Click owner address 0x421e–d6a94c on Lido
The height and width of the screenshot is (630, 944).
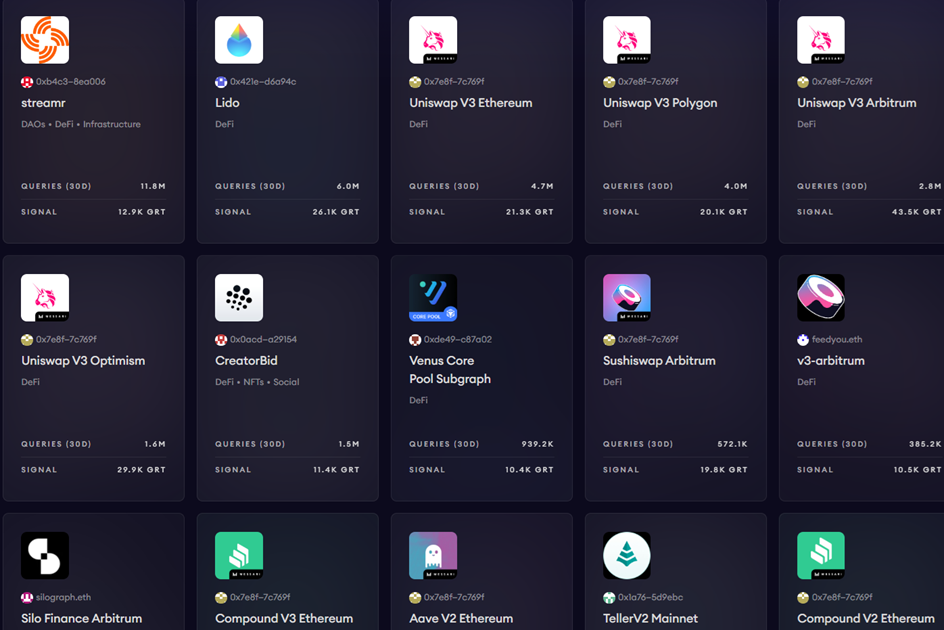point(263,82)
